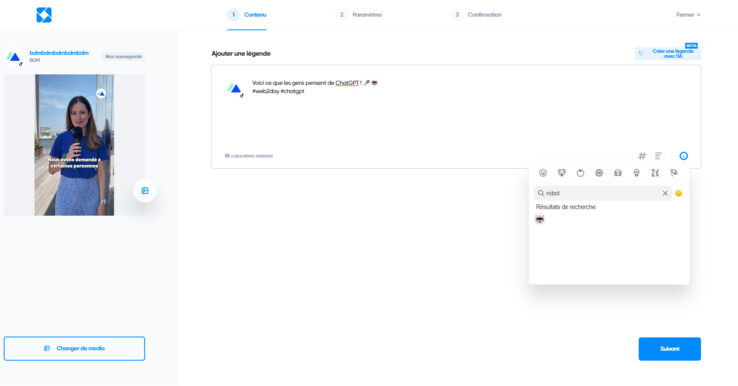Select the Objects lightbulb emoji category
Screen dimensions: 738x386
tap(636, 173)
